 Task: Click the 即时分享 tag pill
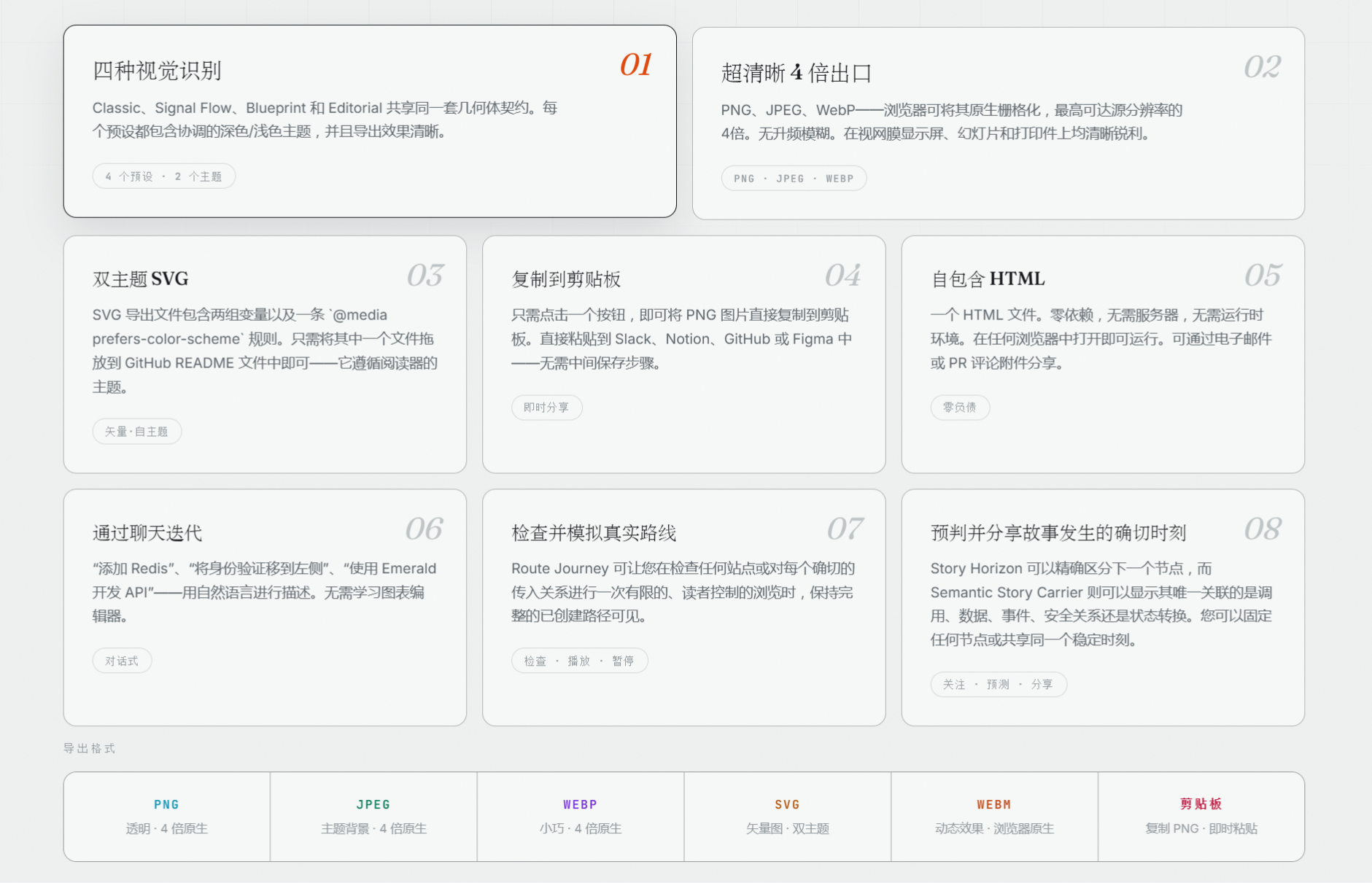click(546, 408)
